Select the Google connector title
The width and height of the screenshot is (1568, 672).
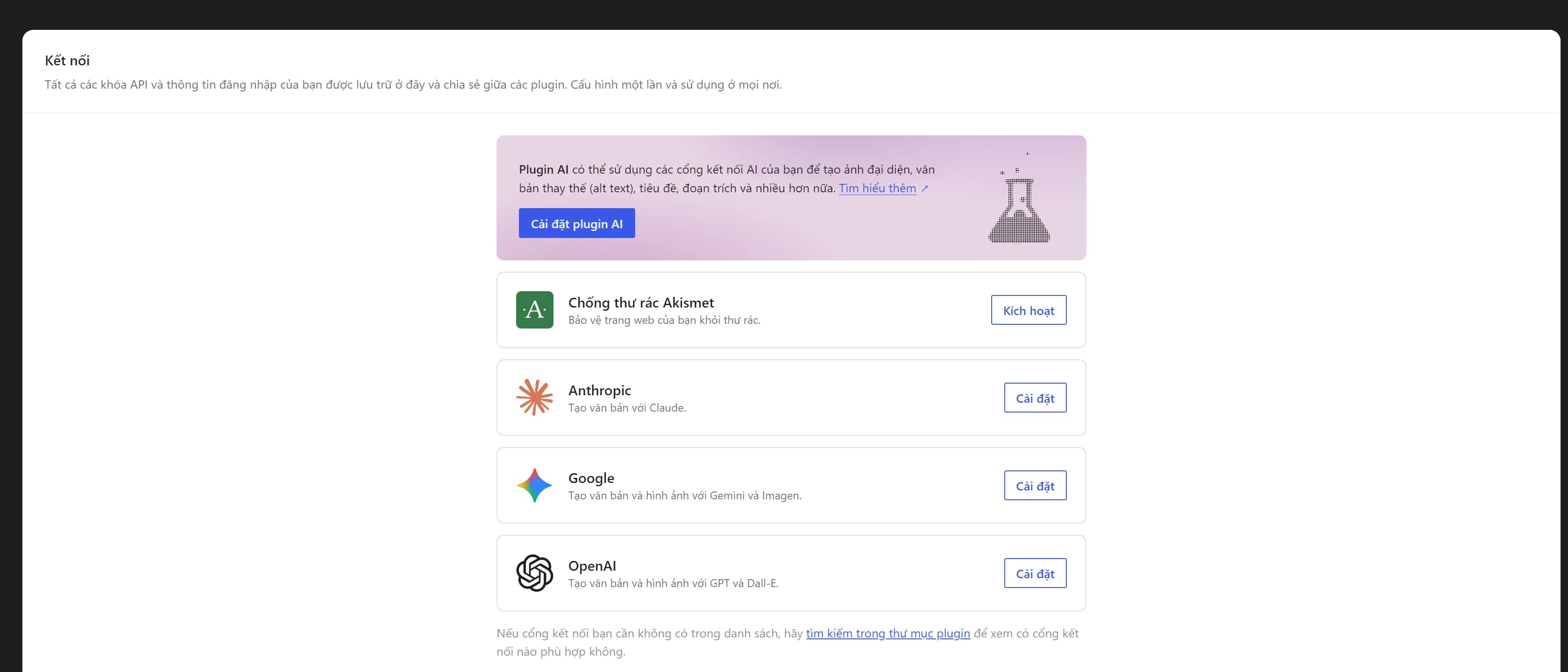[x=591, y=478]
